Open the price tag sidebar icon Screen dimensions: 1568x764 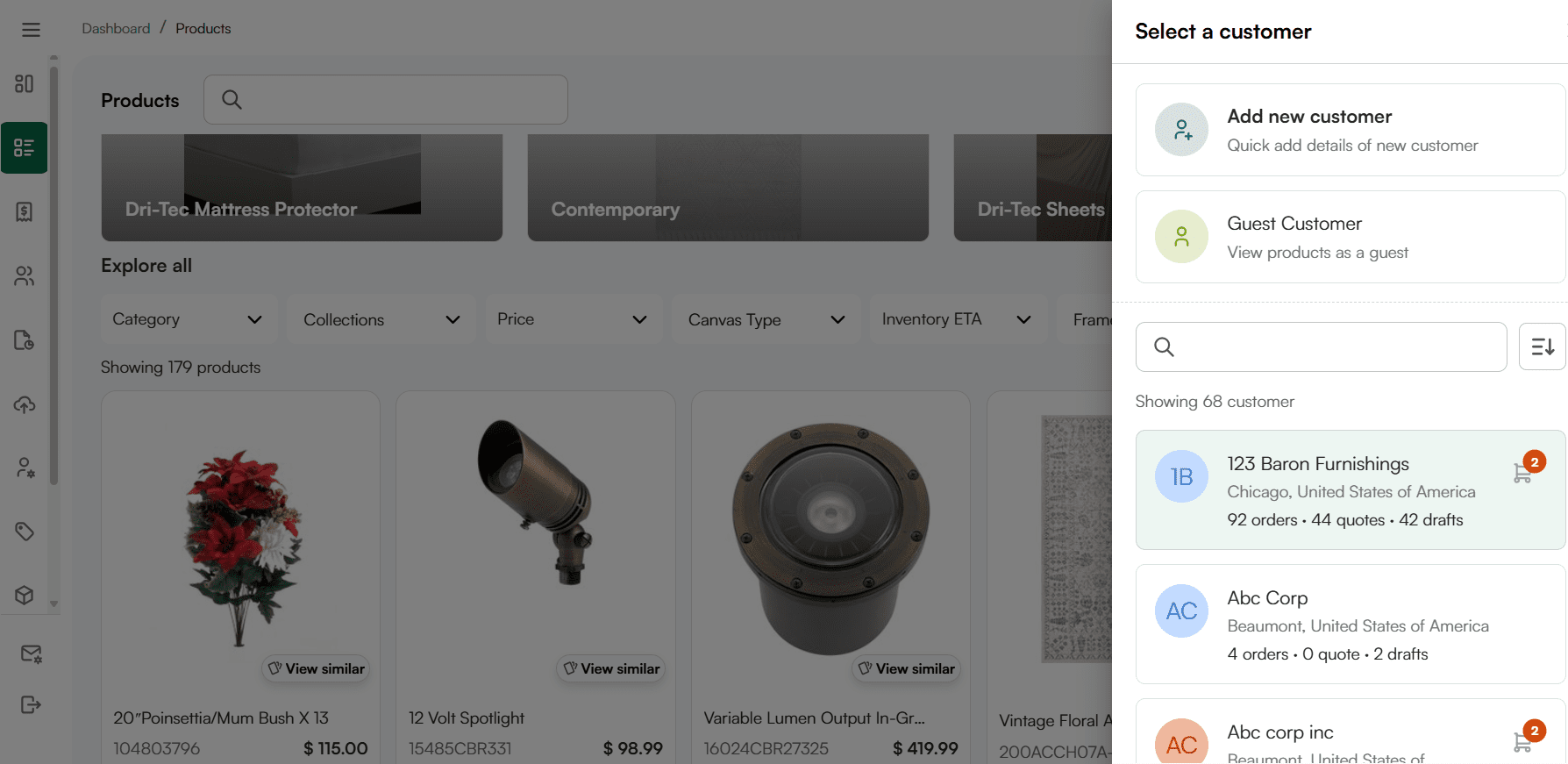(x=25, y=532)
